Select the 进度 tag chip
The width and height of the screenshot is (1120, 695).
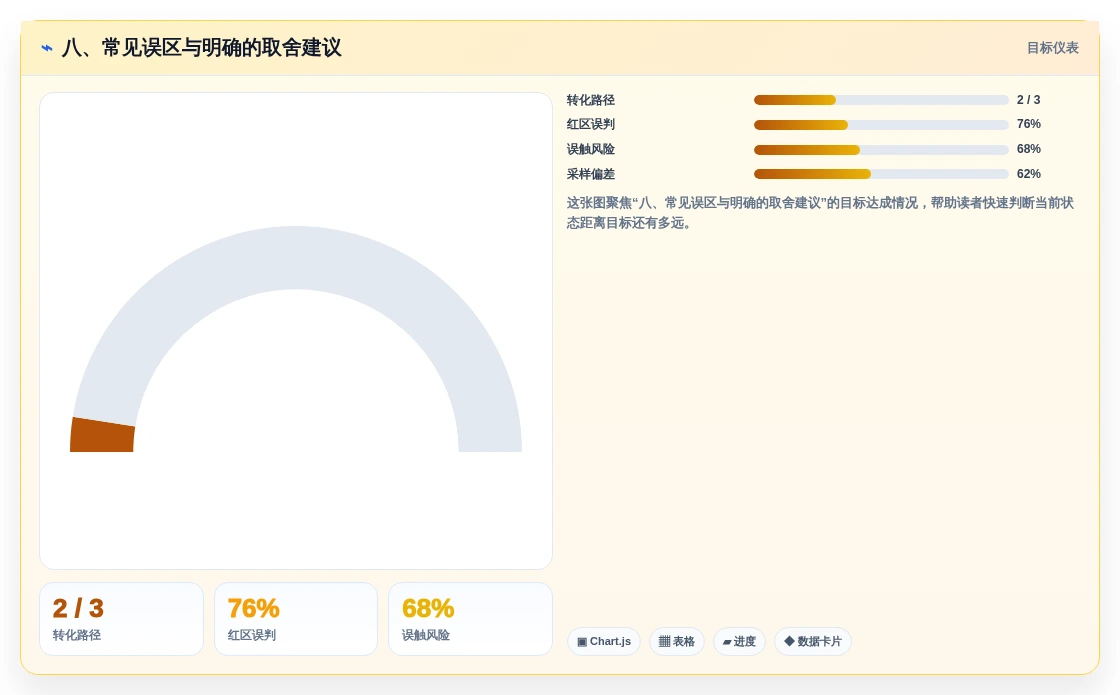[739, 641]
